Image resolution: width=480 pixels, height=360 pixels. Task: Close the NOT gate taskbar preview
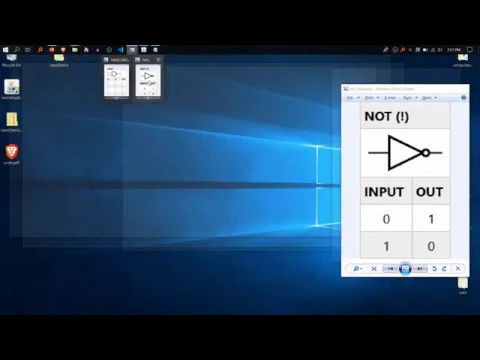click(x=158, y=59)
